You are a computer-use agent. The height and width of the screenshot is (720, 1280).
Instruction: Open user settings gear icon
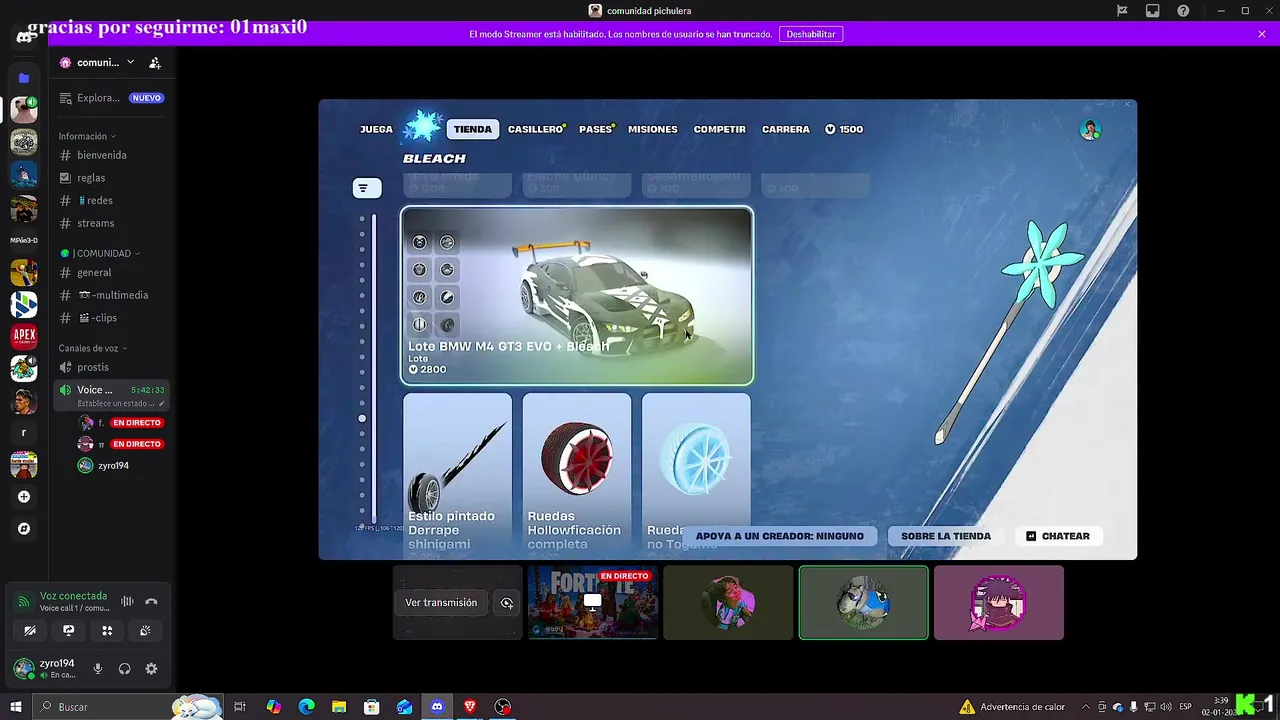tap(151, 669)
